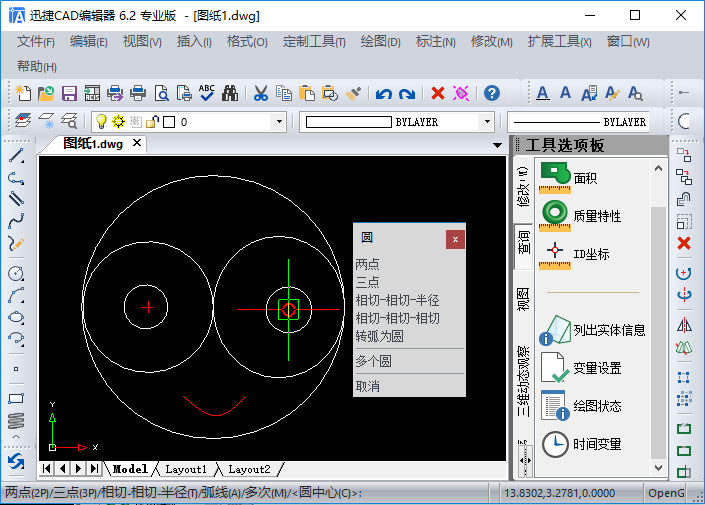The image size is (705, 505).
Task: Open Find with the binoculars icon
Action: [230, 93]
